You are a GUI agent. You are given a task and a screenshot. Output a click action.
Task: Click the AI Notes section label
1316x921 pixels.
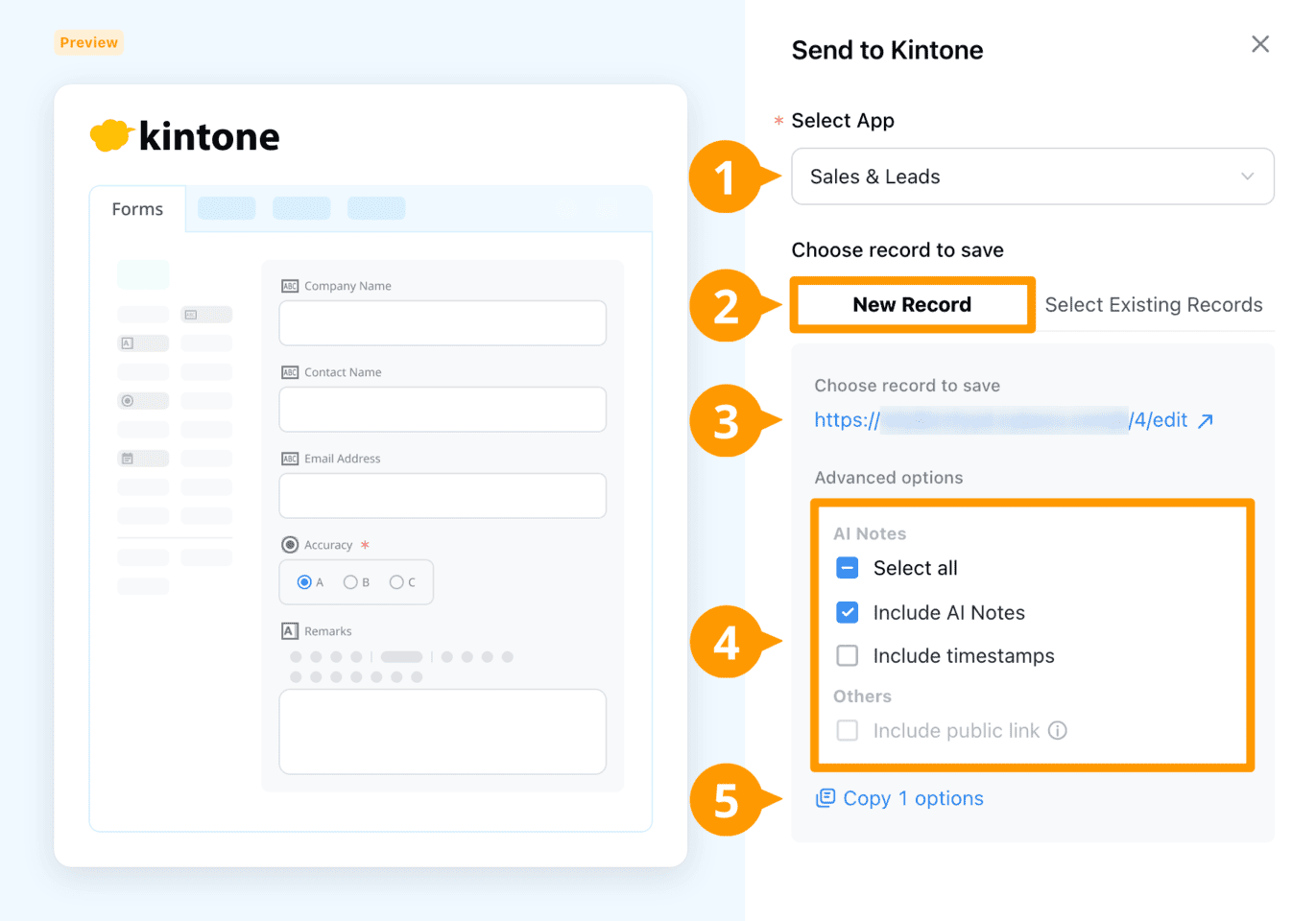(x=870, y=534)
